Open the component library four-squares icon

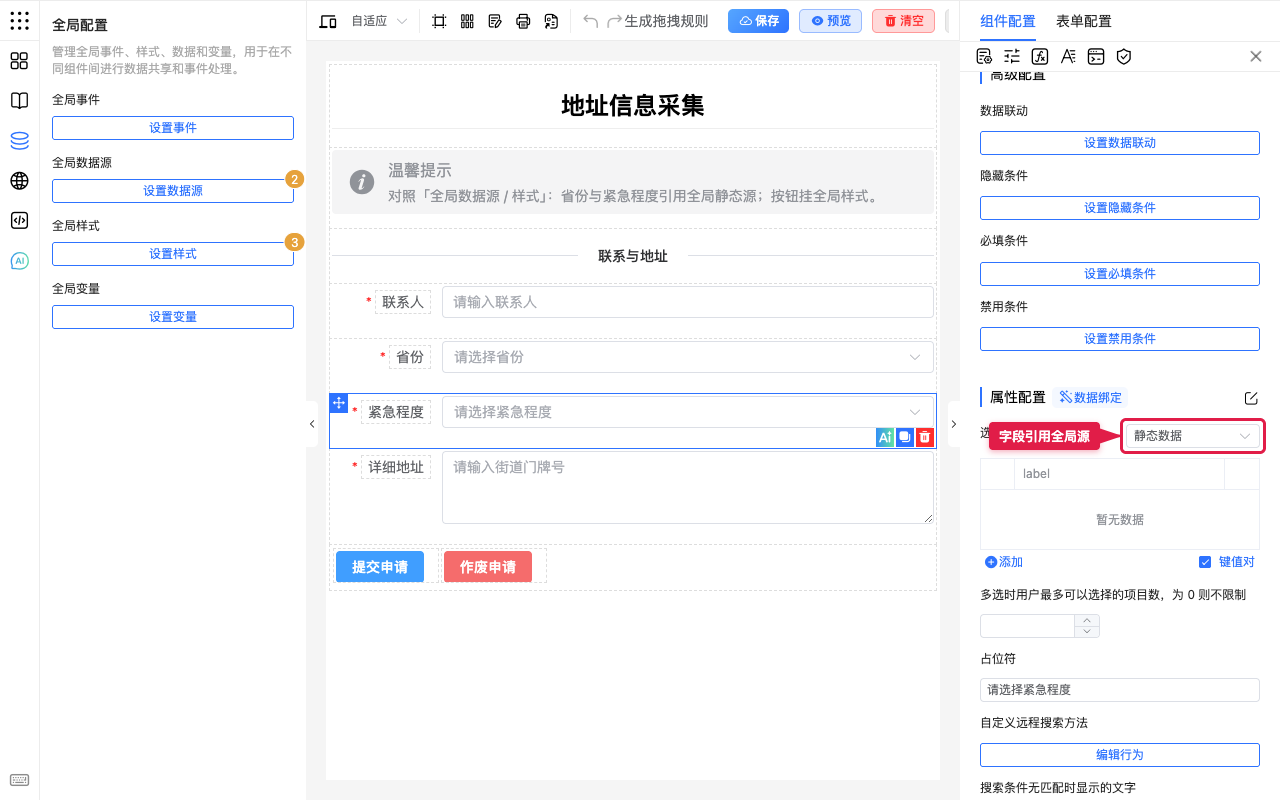pyautogui.click(x=19, y=61)
